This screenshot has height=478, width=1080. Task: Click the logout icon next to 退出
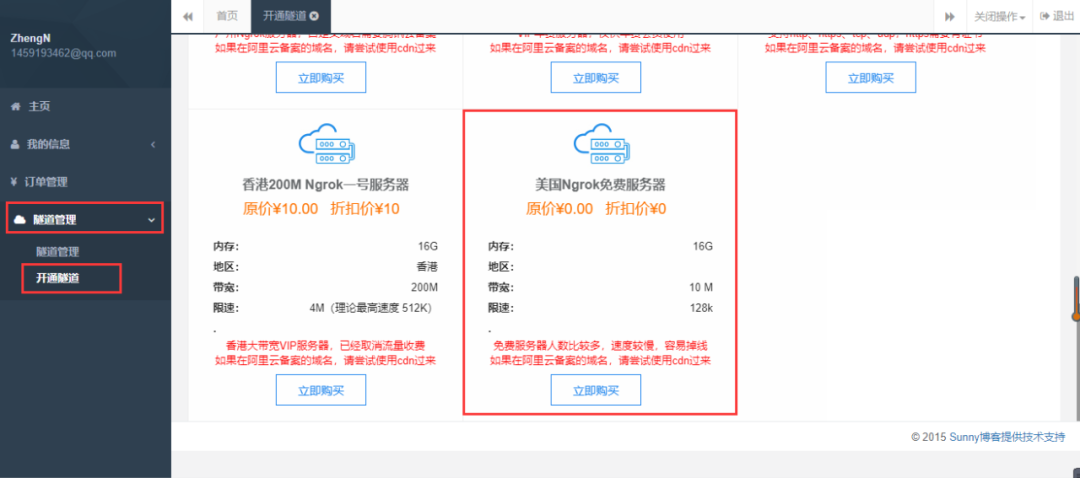point(1044,17)
